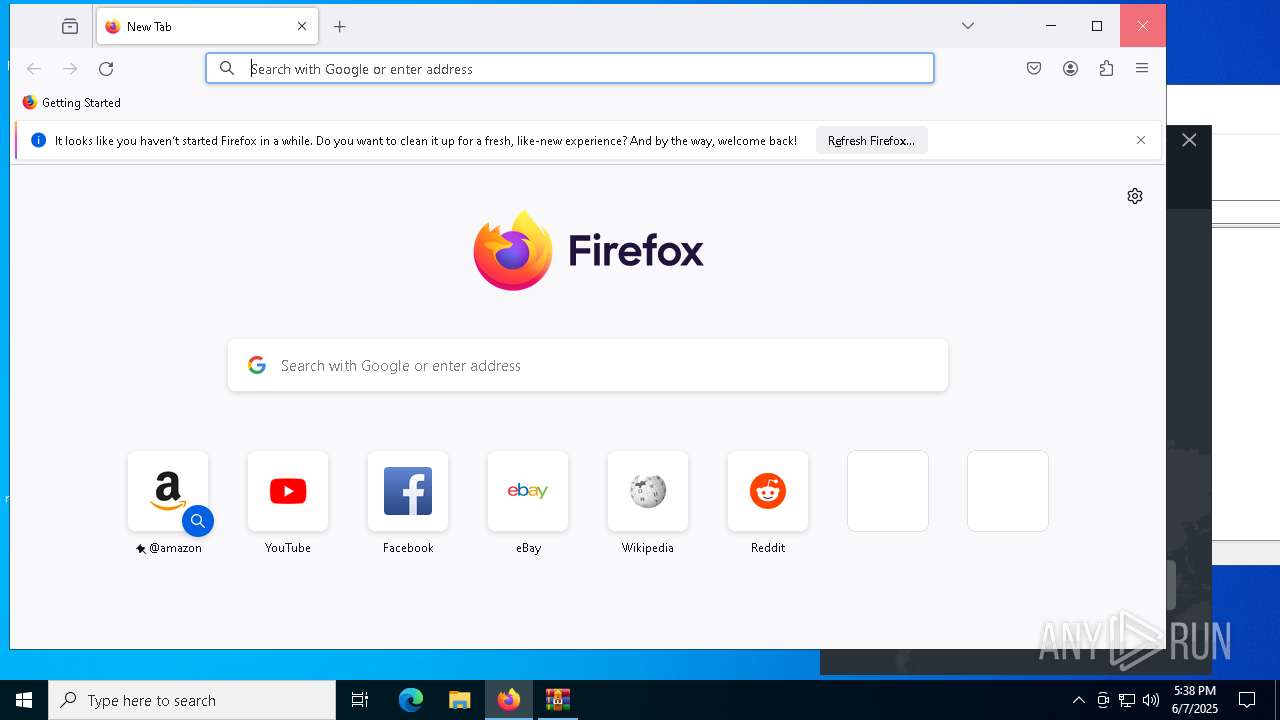
Task: Click the taskbar search box
Action: (x=192, y=700)
